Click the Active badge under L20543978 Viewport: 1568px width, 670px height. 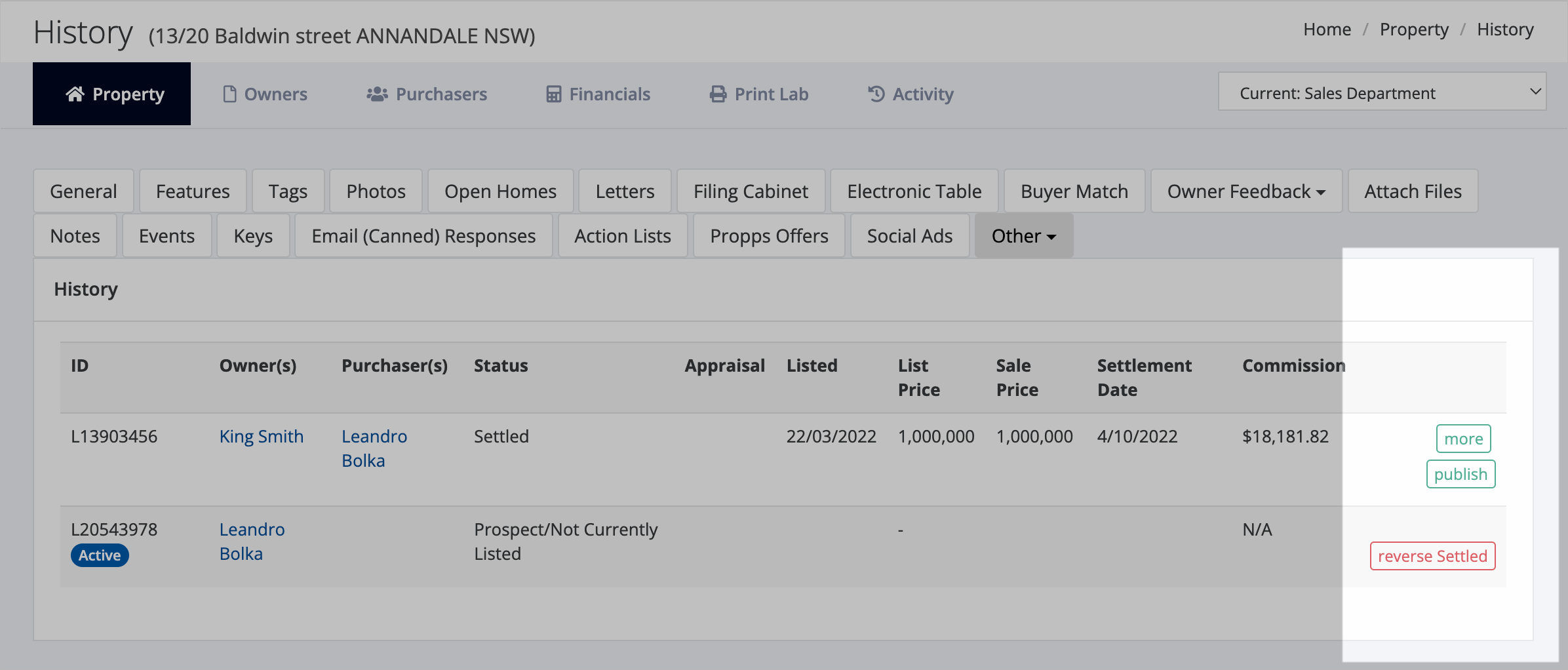click(100, 555)
